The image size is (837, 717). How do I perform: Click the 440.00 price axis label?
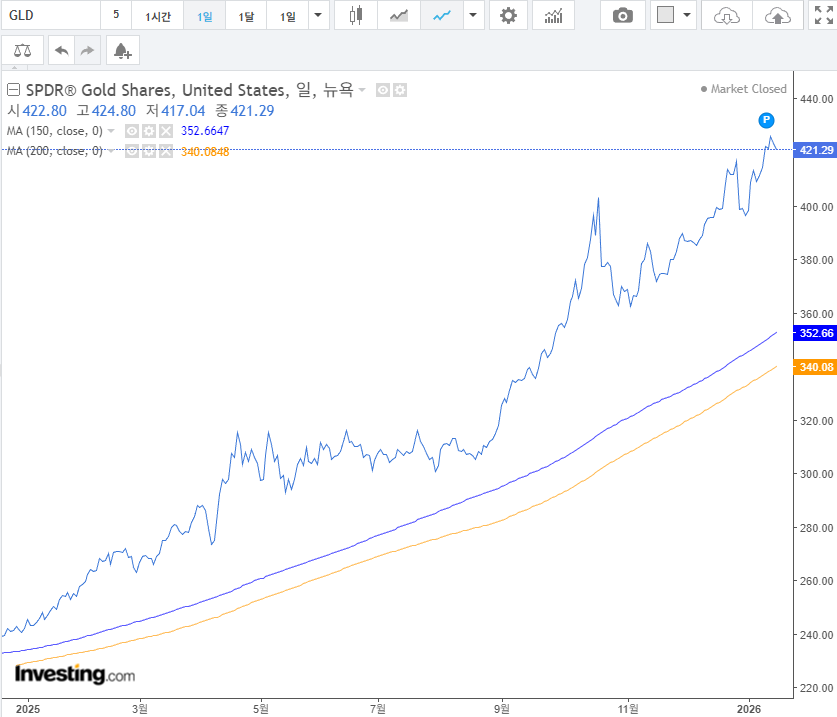click(816, 99)
